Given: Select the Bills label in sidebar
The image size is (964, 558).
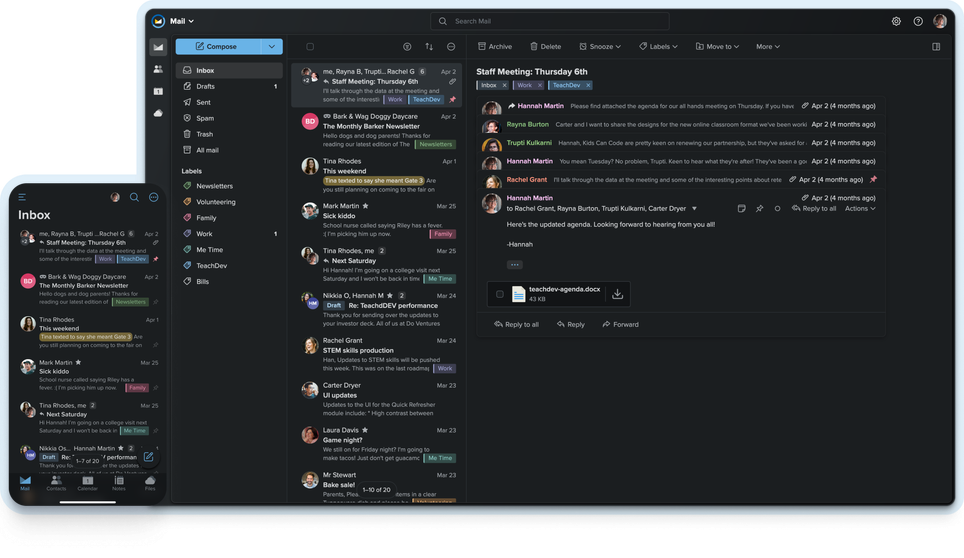Looking at the screenshot, I should (229, 282).
